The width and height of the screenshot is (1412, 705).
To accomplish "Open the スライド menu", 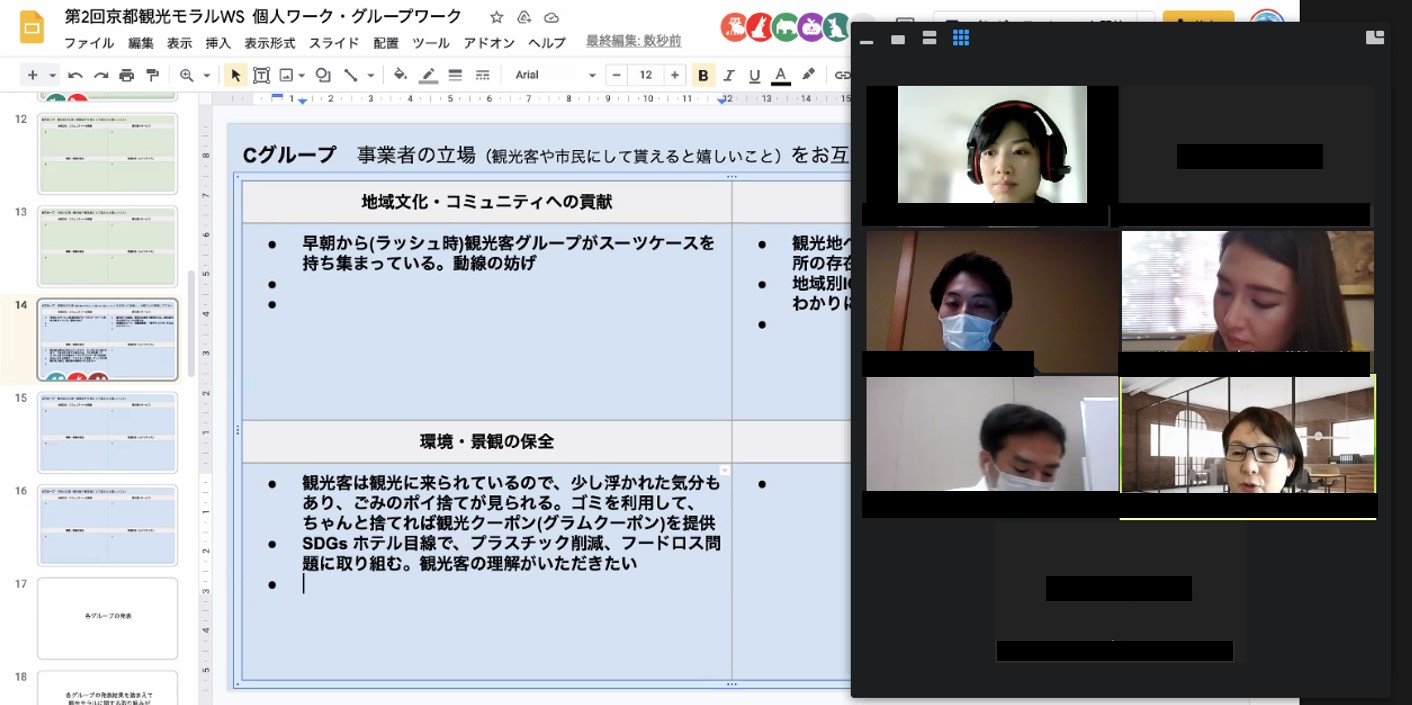I will point(334,43).
